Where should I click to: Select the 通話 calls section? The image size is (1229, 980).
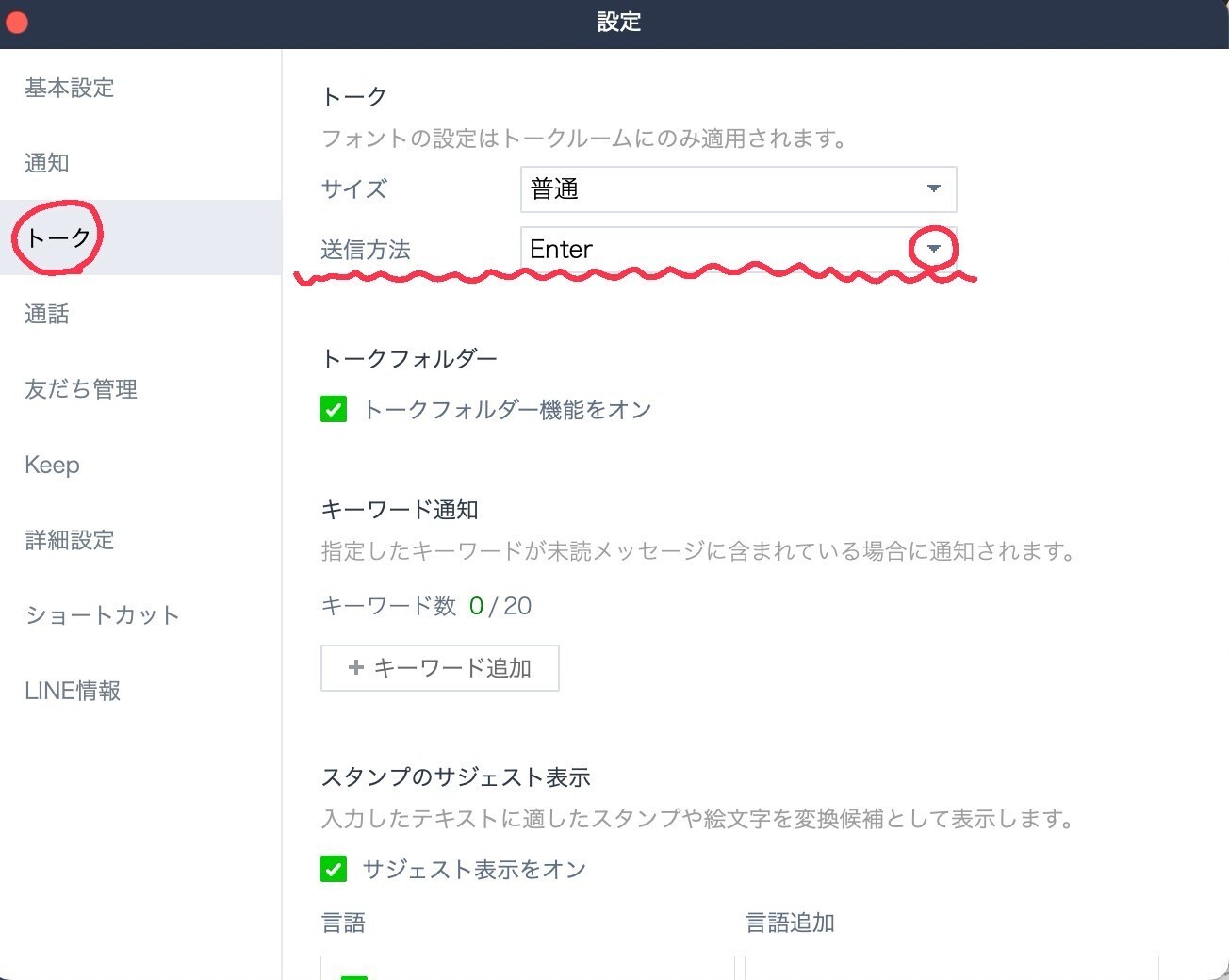[x=46, y=313]
